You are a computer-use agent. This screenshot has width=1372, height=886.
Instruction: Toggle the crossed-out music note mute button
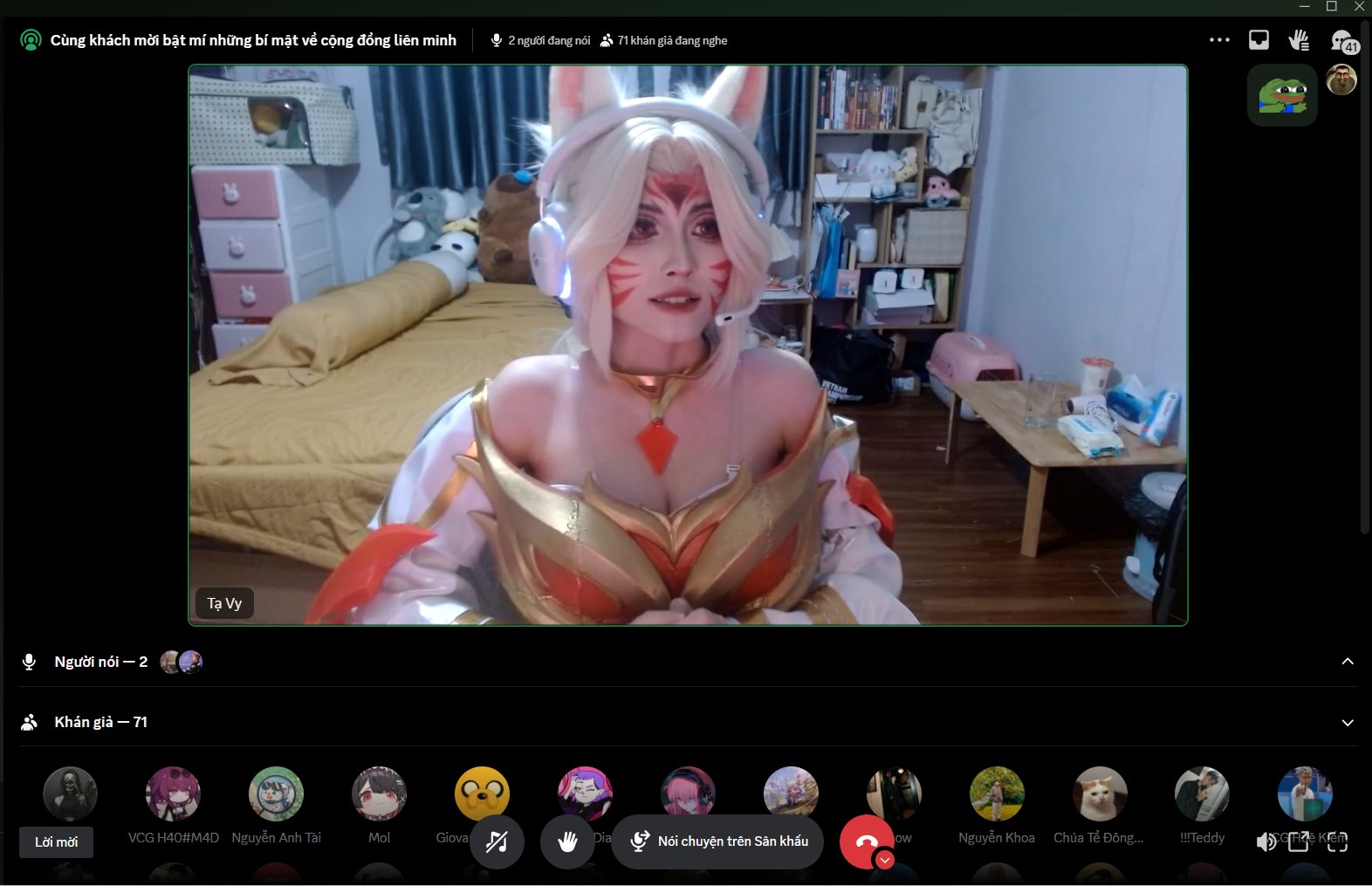coord(497,841)
